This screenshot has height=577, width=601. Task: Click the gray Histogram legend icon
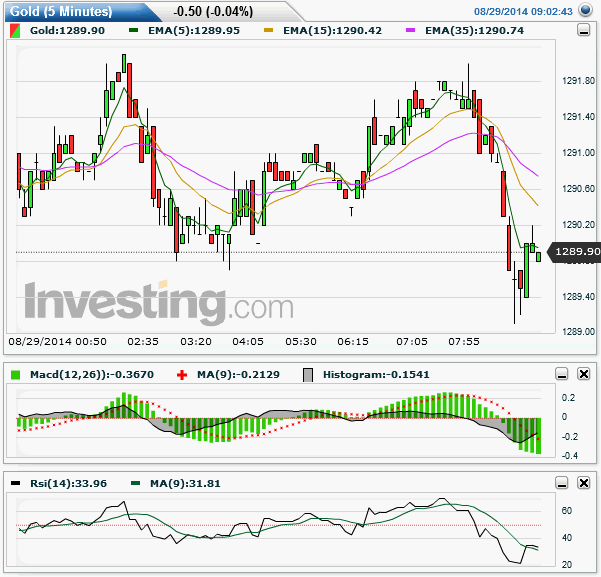coord(308,375)
